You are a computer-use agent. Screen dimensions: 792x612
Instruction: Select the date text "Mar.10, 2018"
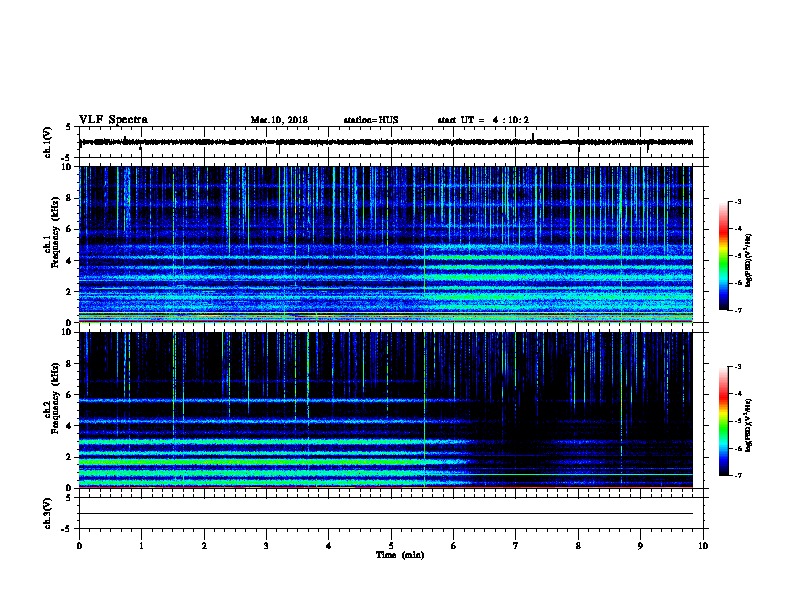pos(279,120)
